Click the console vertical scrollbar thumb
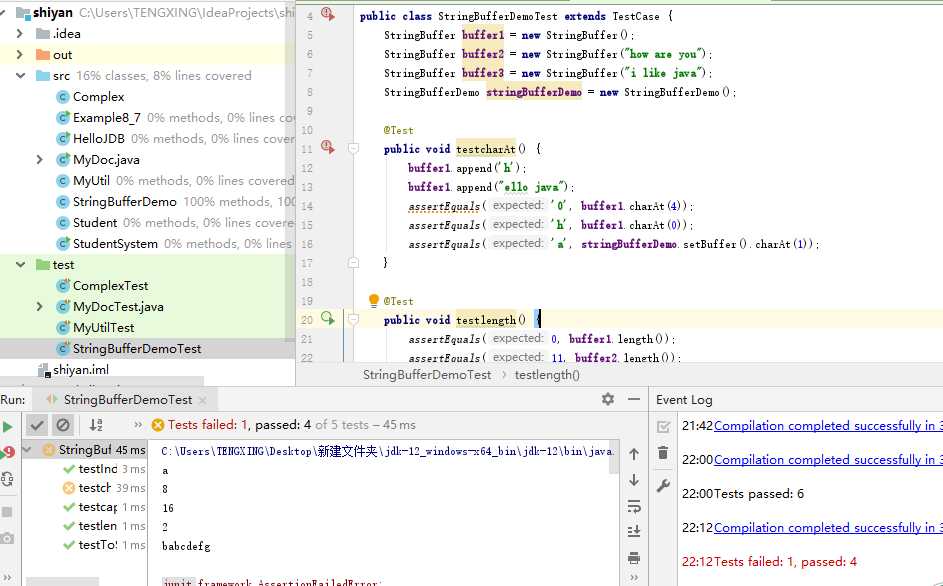 (x=614, y=458)
